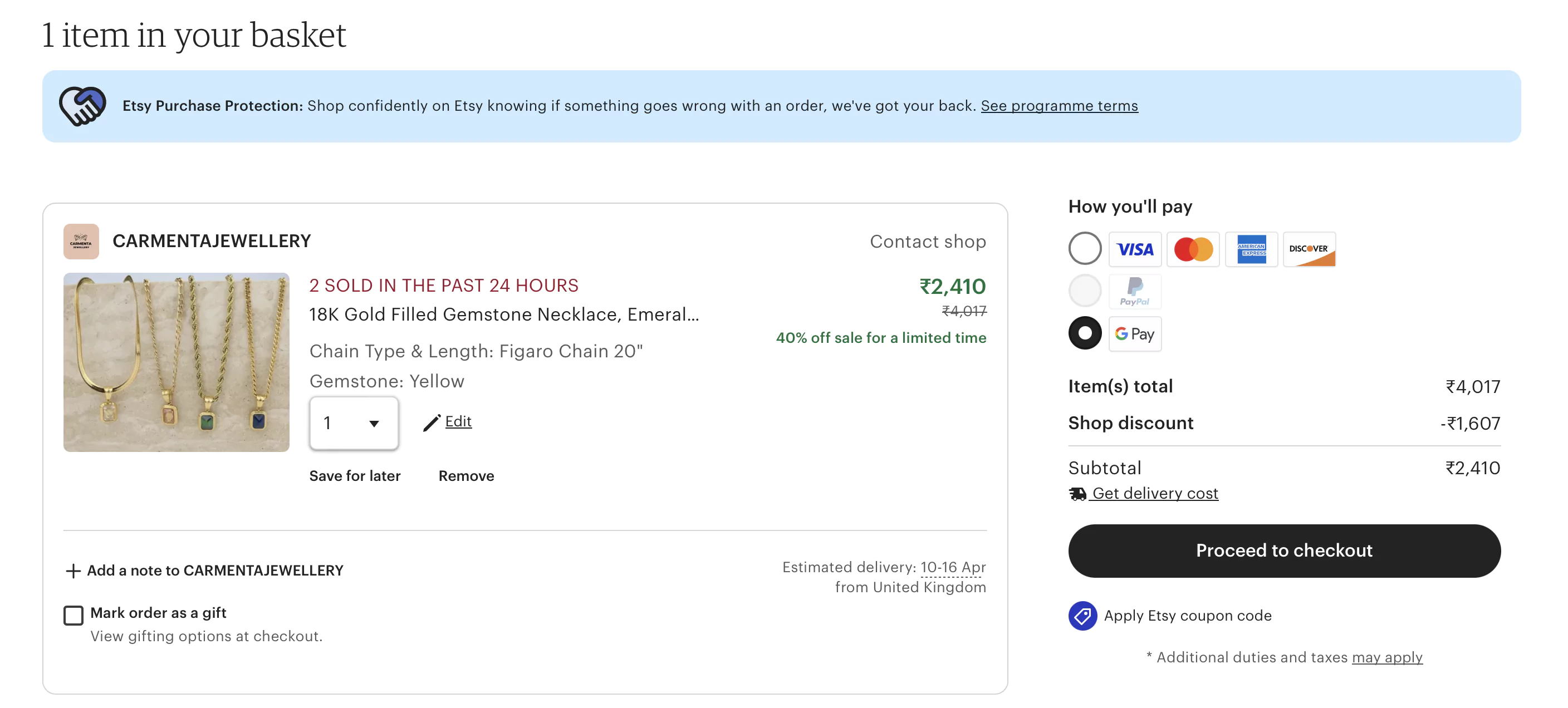
Task: Click the Proceed to checkout button
Action: (1284, 550)
